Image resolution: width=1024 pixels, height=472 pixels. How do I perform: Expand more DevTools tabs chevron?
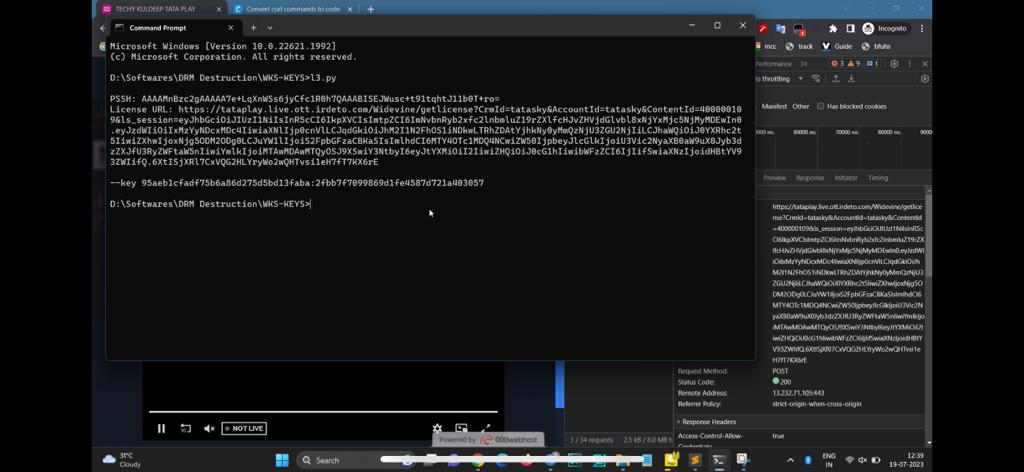[803, 63]
